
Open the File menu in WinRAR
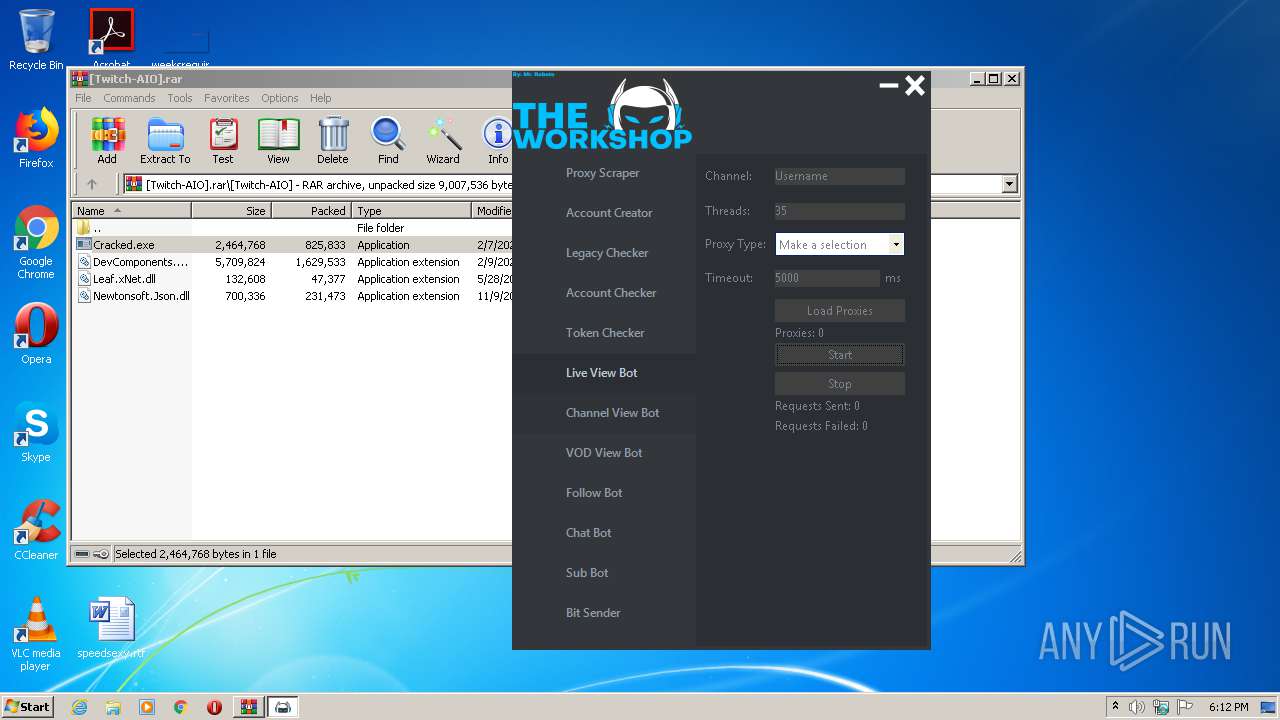click(83, 98)
